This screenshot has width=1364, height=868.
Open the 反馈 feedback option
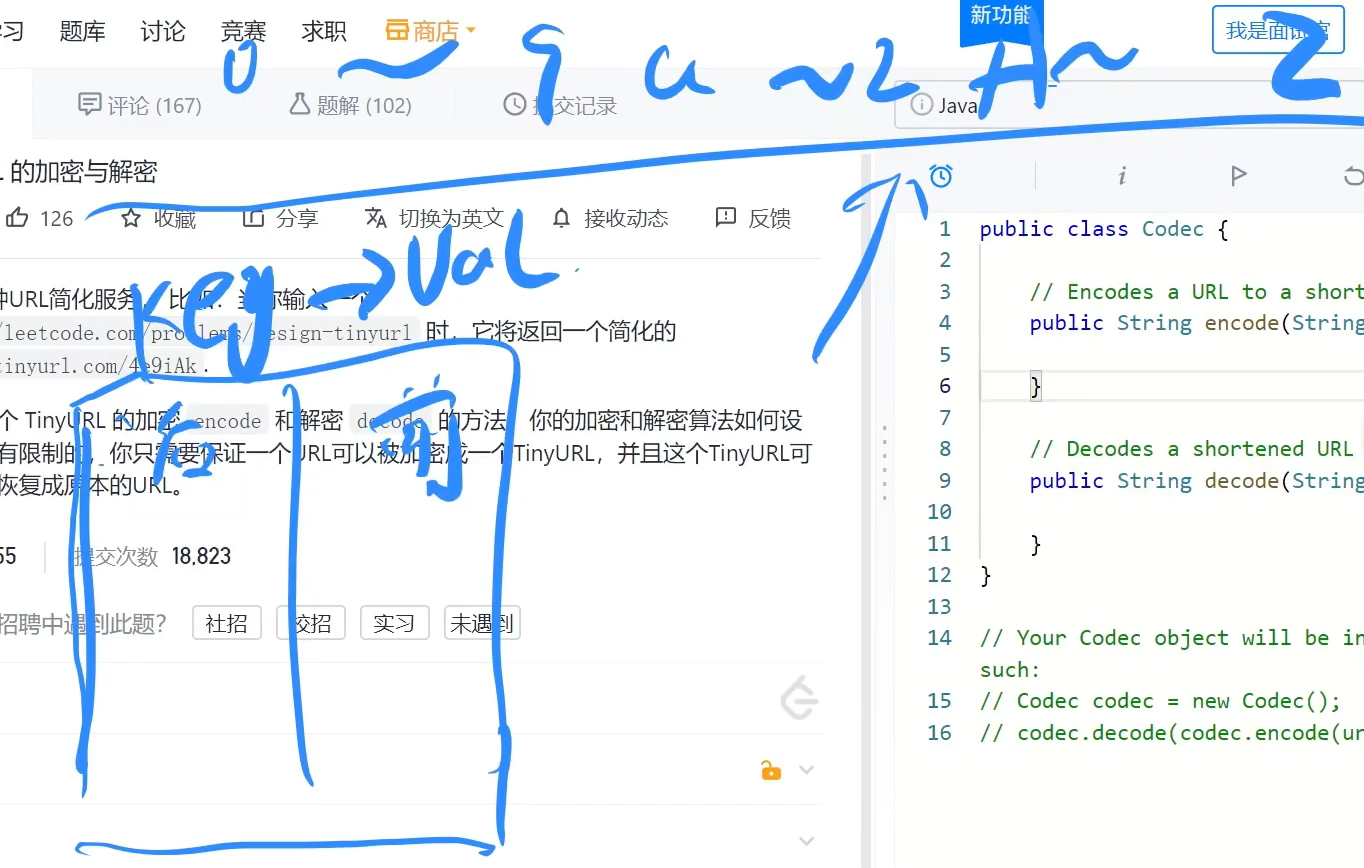[x=753, y=218]
